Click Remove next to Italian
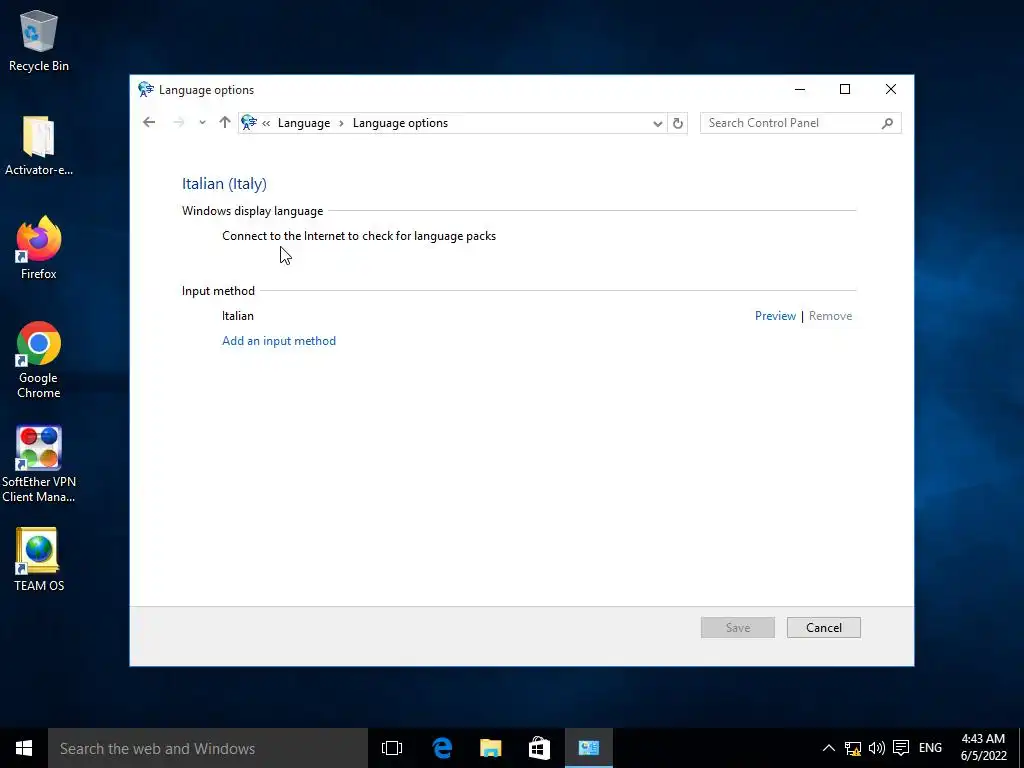This screenshot has width=1024, height=768. pyautogui.click(x=830, y=316)
